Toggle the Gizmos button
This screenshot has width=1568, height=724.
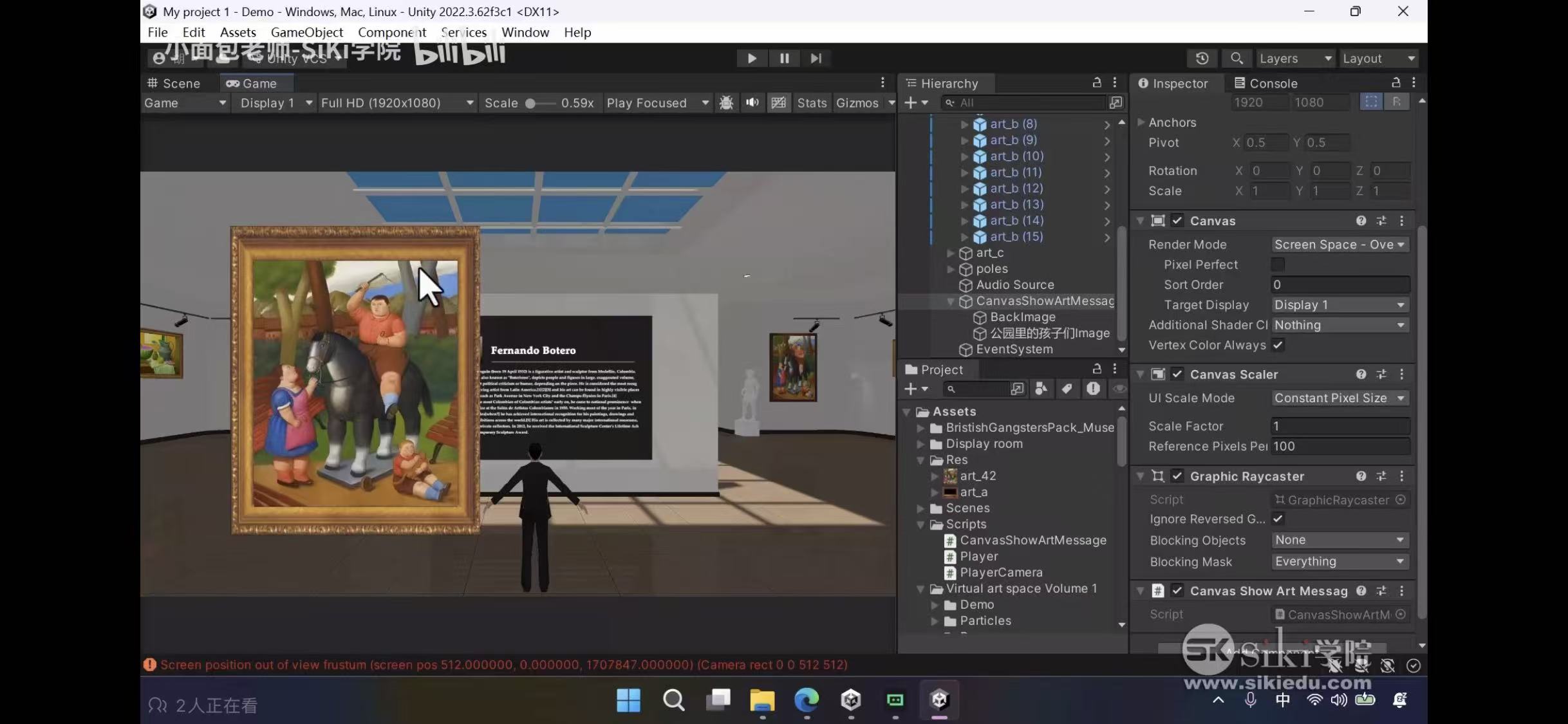(857, 103)
